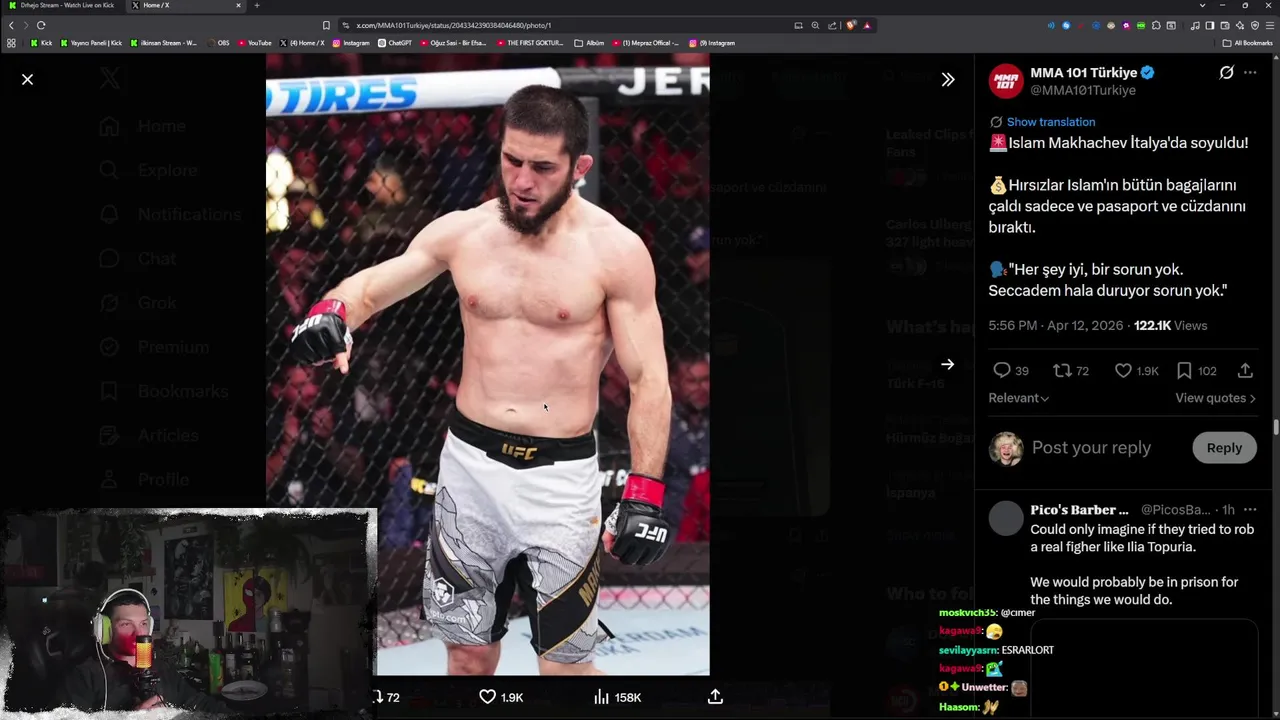The height and width of the screenshot is (720, 1280).
Task: Click share icon below the photo
Action: [715, 697]
